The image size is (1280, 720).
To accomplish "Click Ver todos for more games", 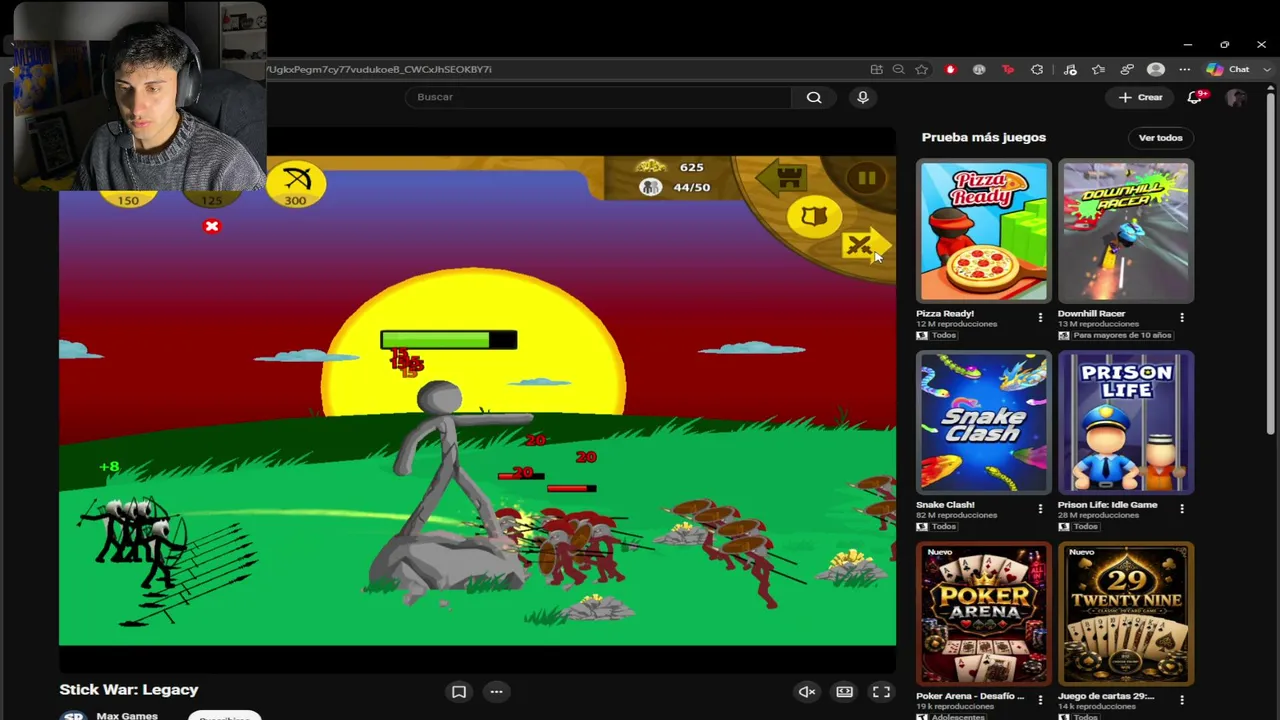I will [1160, 138].
